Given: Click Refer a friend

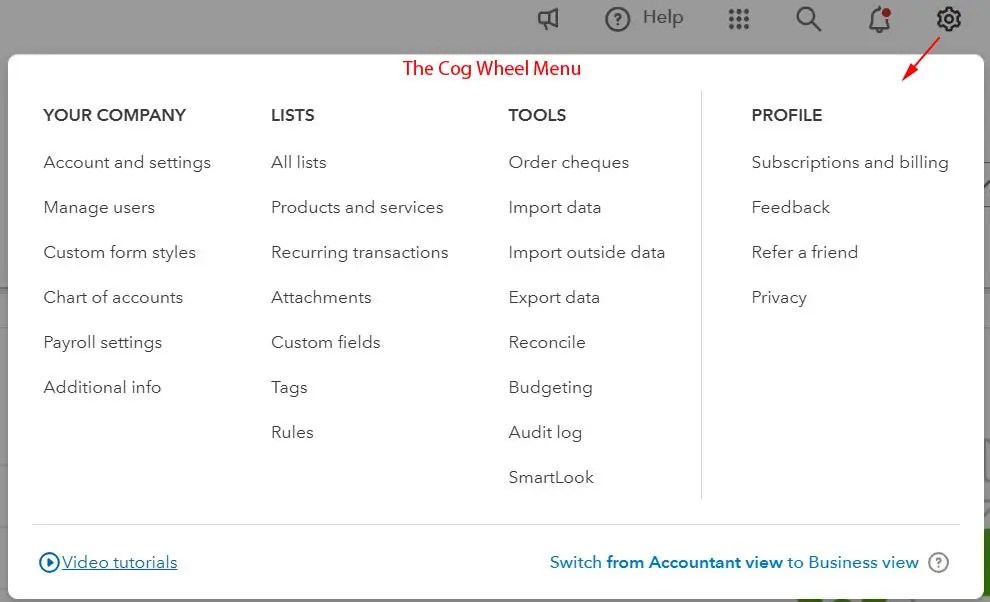Looking at the screenshot, I should tap(804, 252).
